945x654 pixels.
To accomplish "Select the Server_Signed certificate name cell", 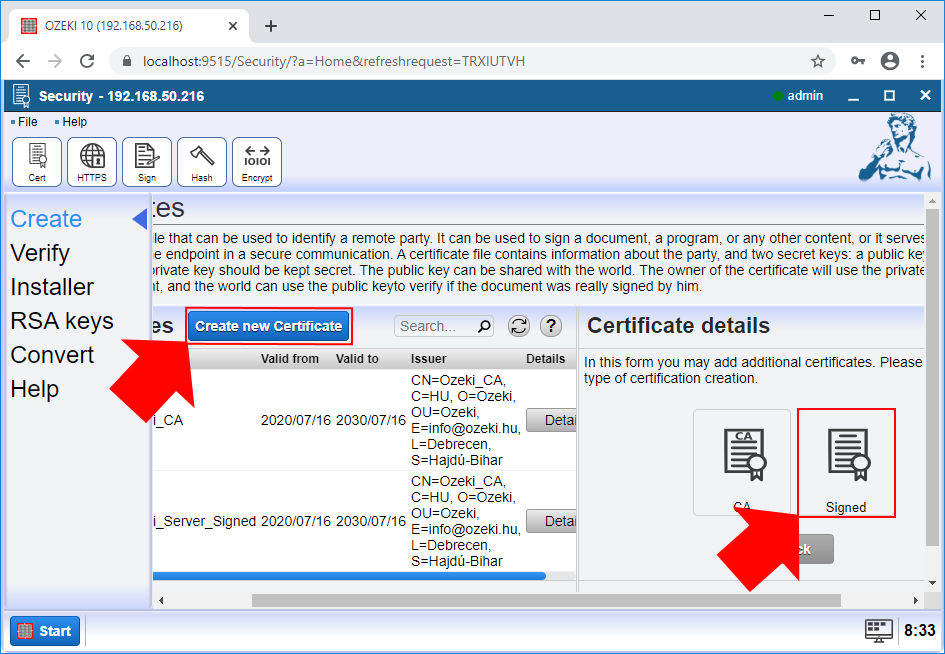I will click(x=205, y=521).
